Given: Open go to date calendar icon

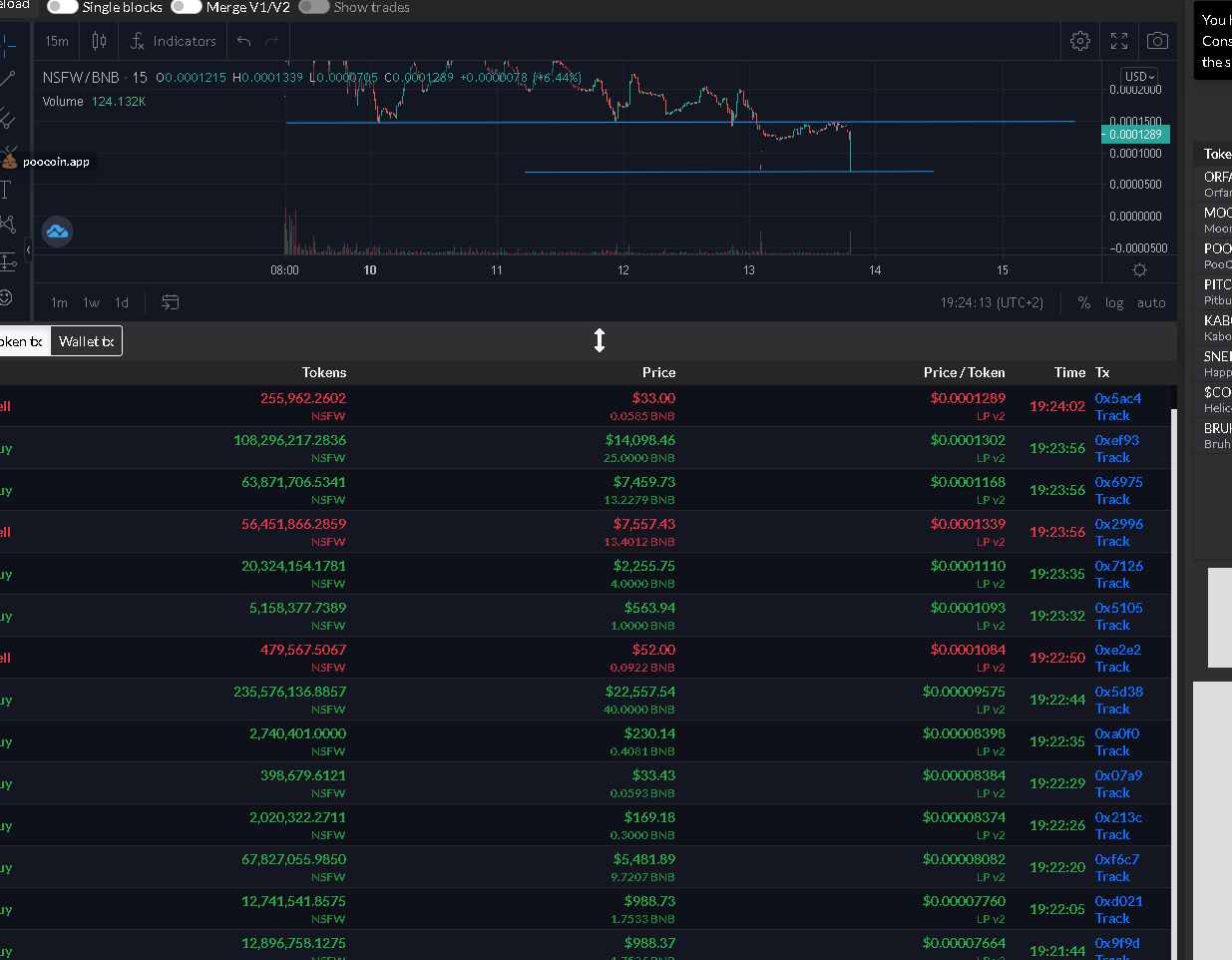Looking at the screenshot, I should coord(171,302).
